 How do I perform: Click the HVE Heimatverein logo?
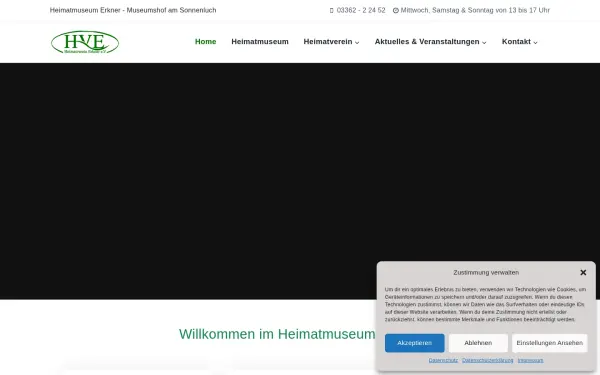coord(85,42)
